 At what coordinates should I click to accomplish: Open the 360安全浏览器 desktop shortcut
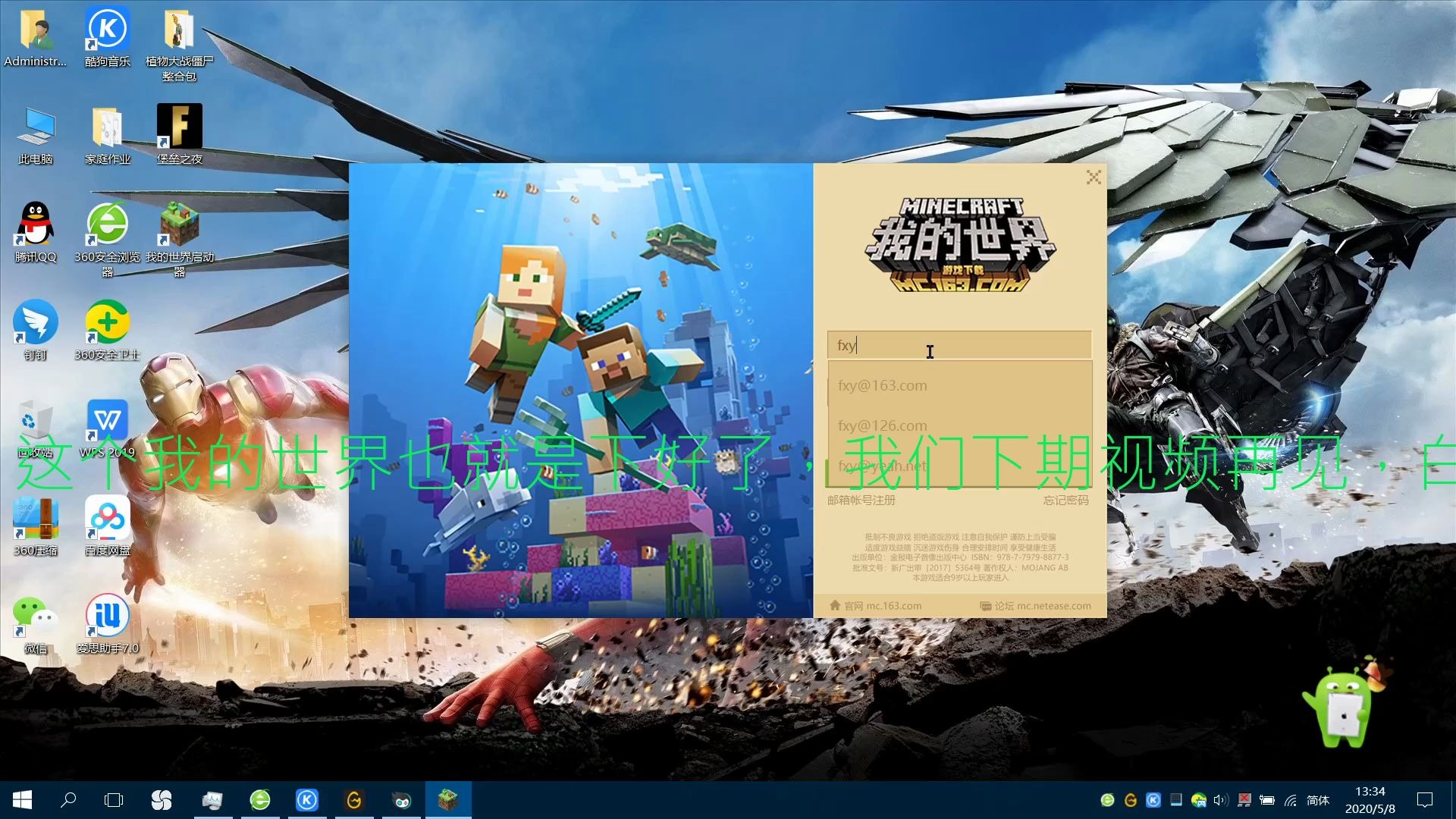pyautogui.click(x=108, y=240)
